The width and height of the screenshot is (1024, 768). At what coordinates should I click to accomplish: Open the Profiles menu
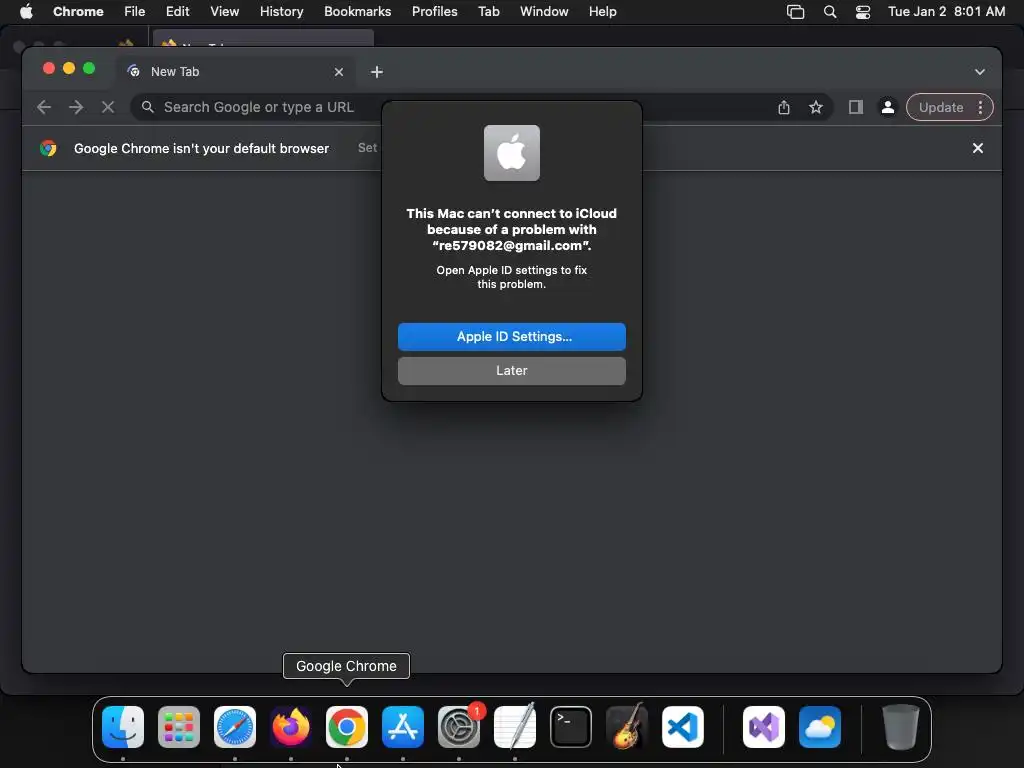(x=434, y=12)
